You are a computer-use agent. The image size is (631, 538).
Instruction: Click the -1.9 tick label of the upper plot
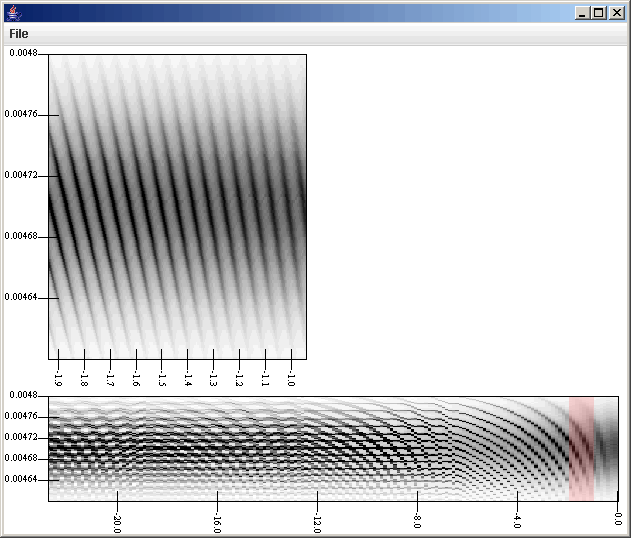58,379
